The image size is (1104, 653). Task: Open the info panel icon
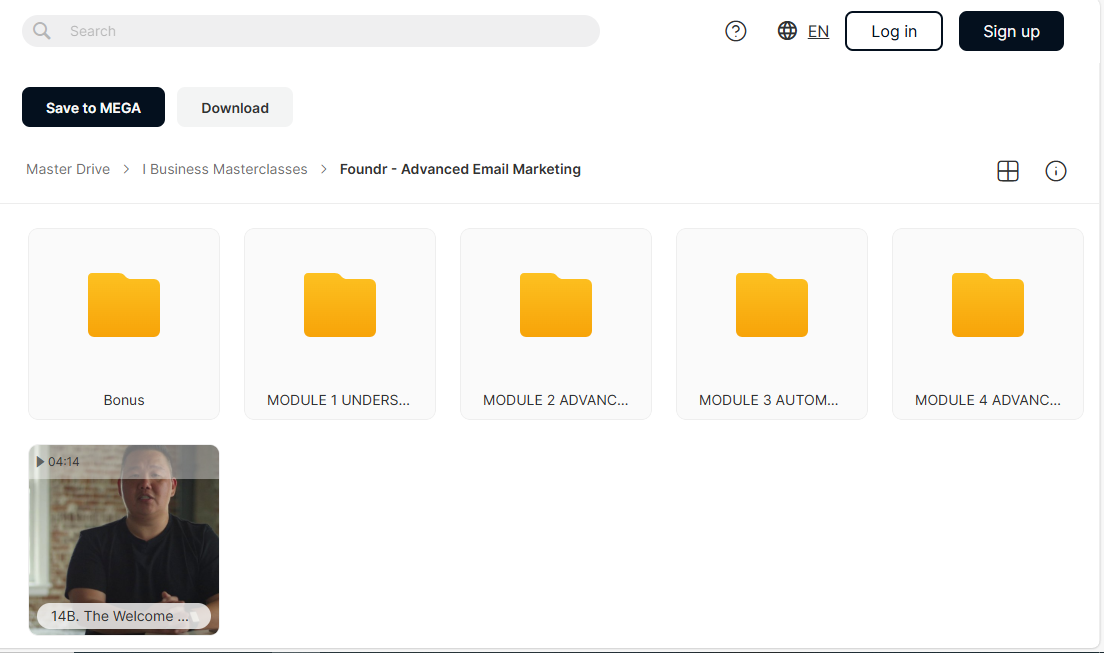click(x=1055, y=170)
